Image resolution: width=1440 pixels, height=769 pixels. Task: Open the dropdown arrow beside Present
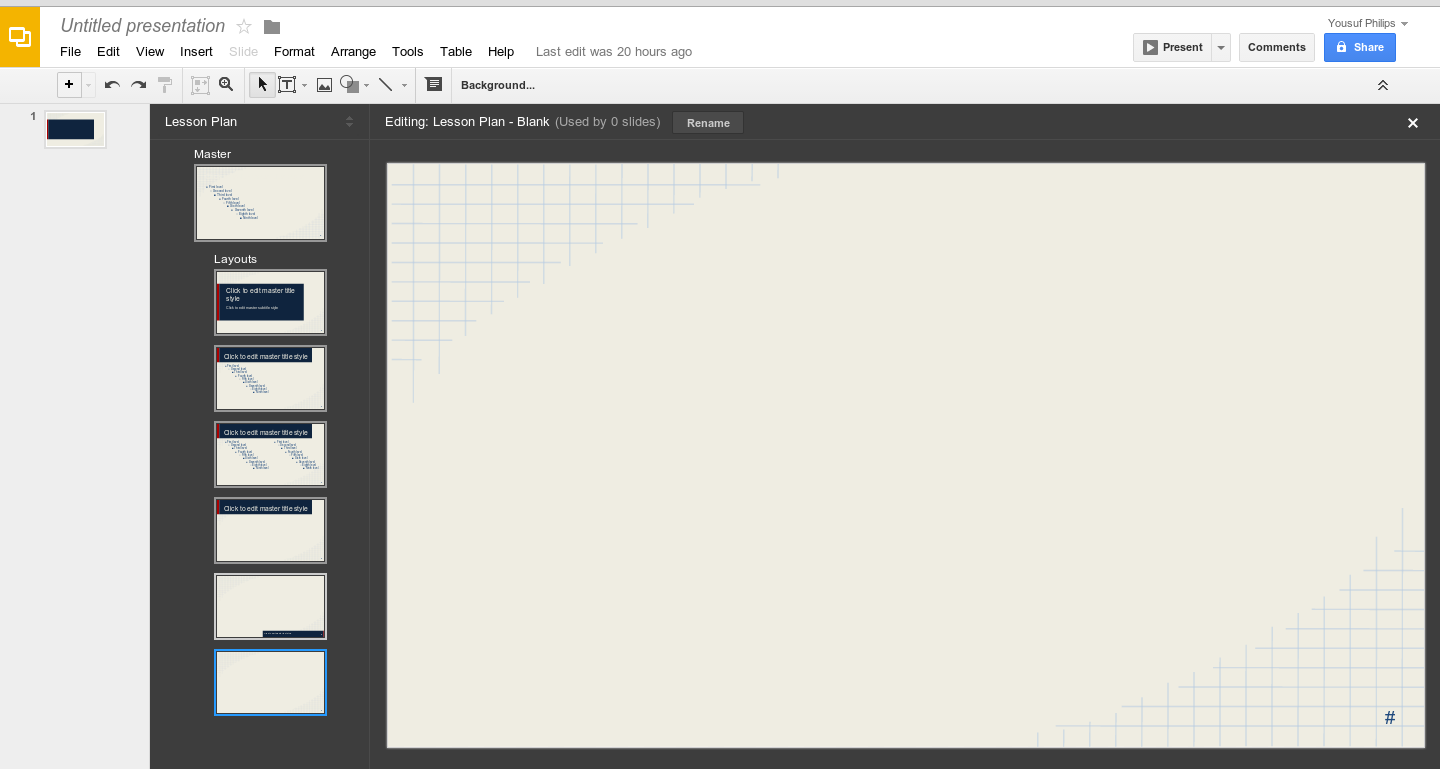pyautogui.click(x=1221, y=47)
